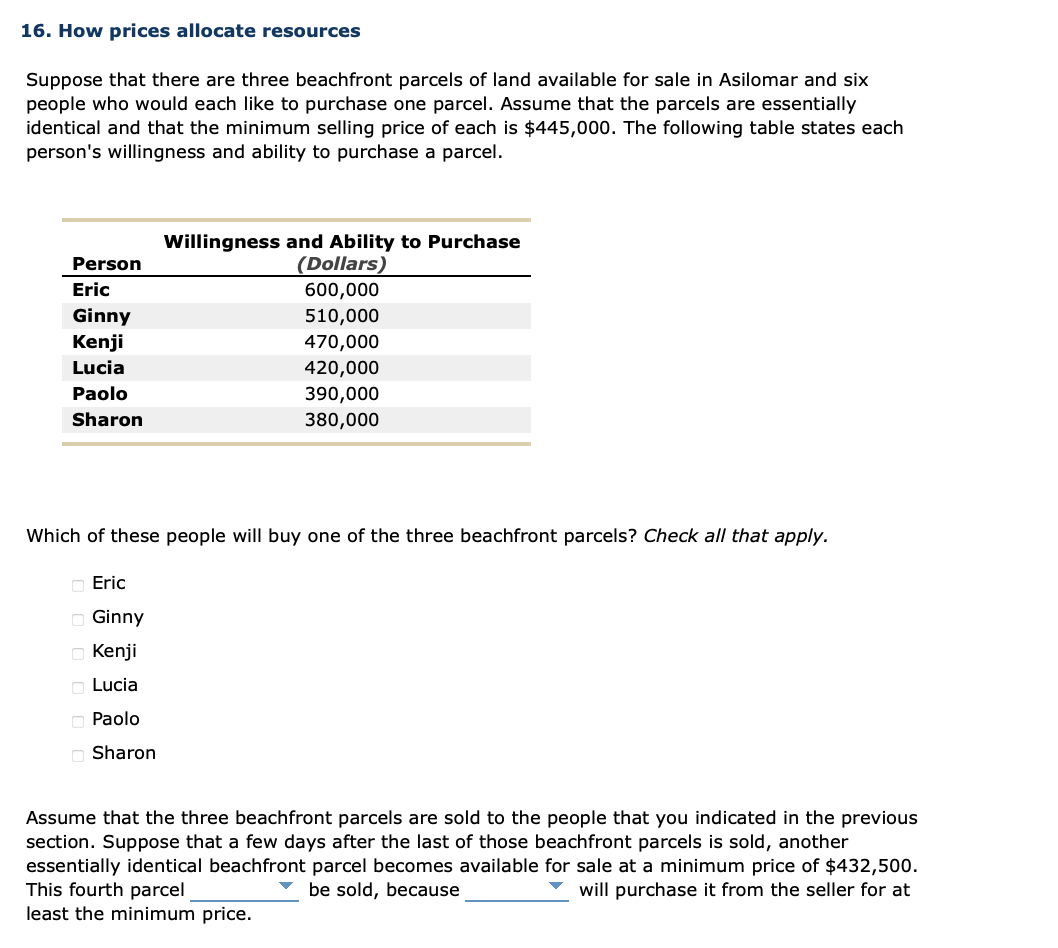The height and width of the screenshot is (948, 1058).
Task: Click Sharon's 380,000 table cell
Action: coord(342,419)
